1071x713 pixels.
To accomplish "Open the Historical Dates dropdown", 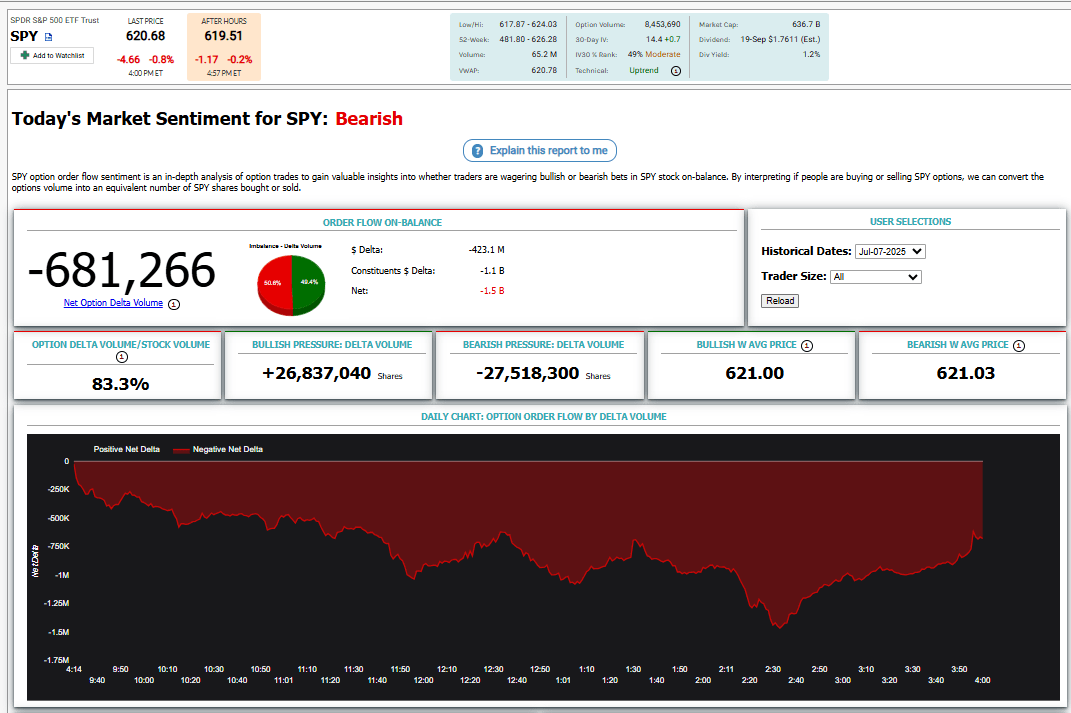I will pos(890,251).
